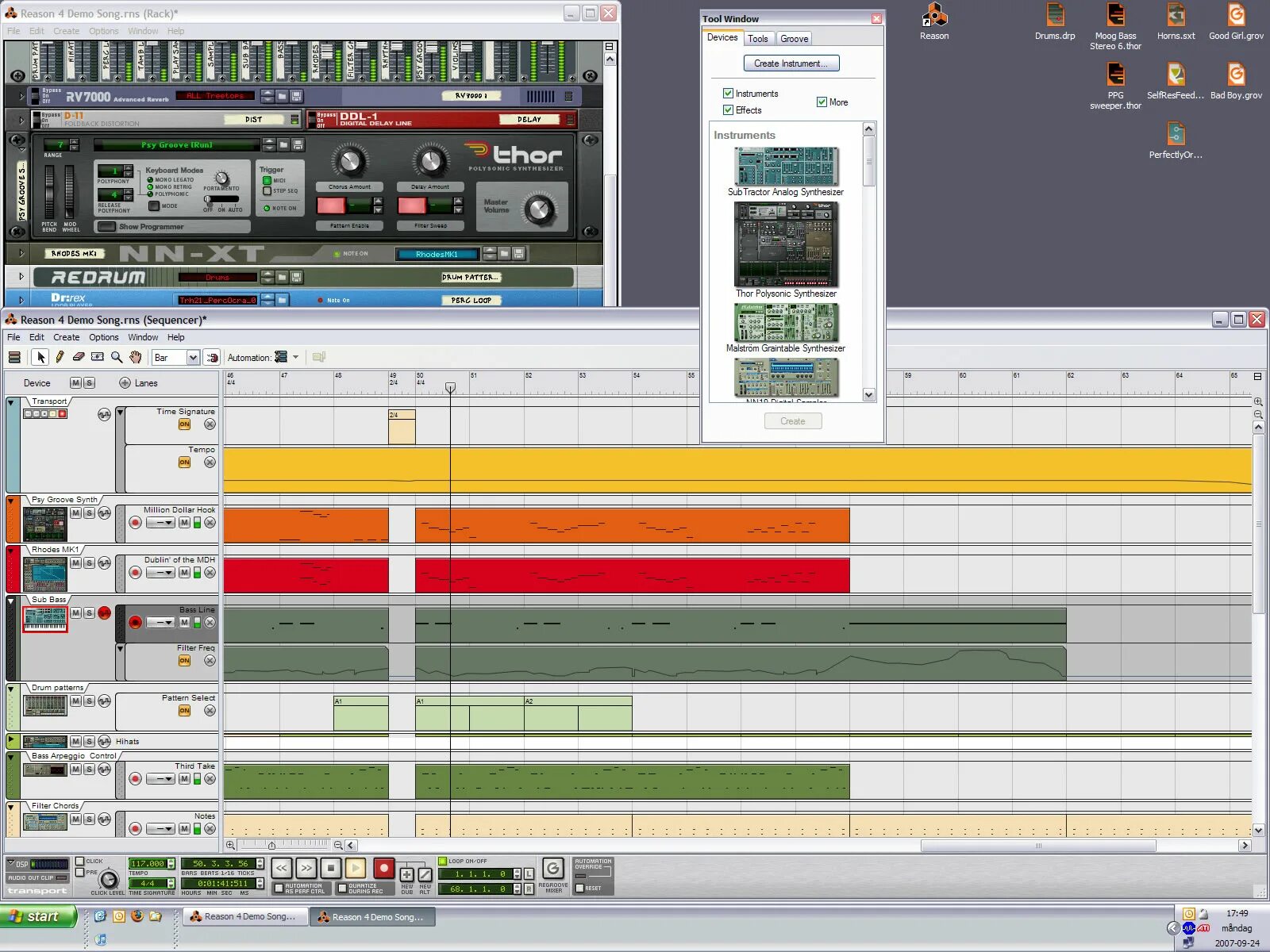Click the automation override Reset button
Screen dimensions: 1270x952
pyautogui.click(x=579, y=888)
